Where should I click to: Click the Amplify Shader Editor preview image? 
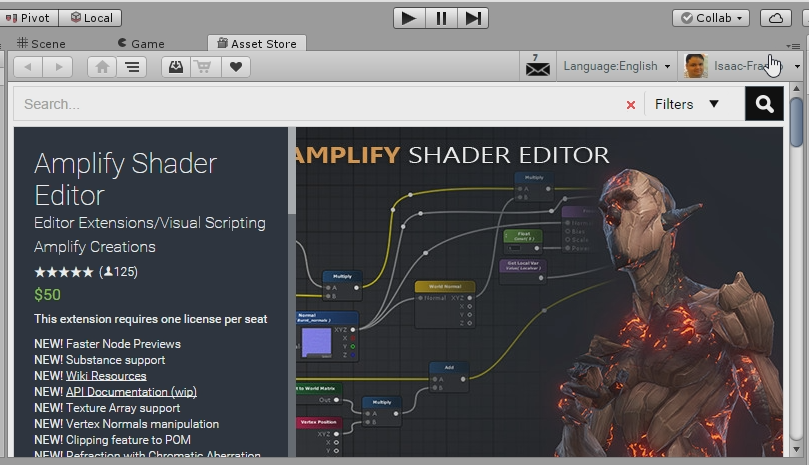[539, 292]
